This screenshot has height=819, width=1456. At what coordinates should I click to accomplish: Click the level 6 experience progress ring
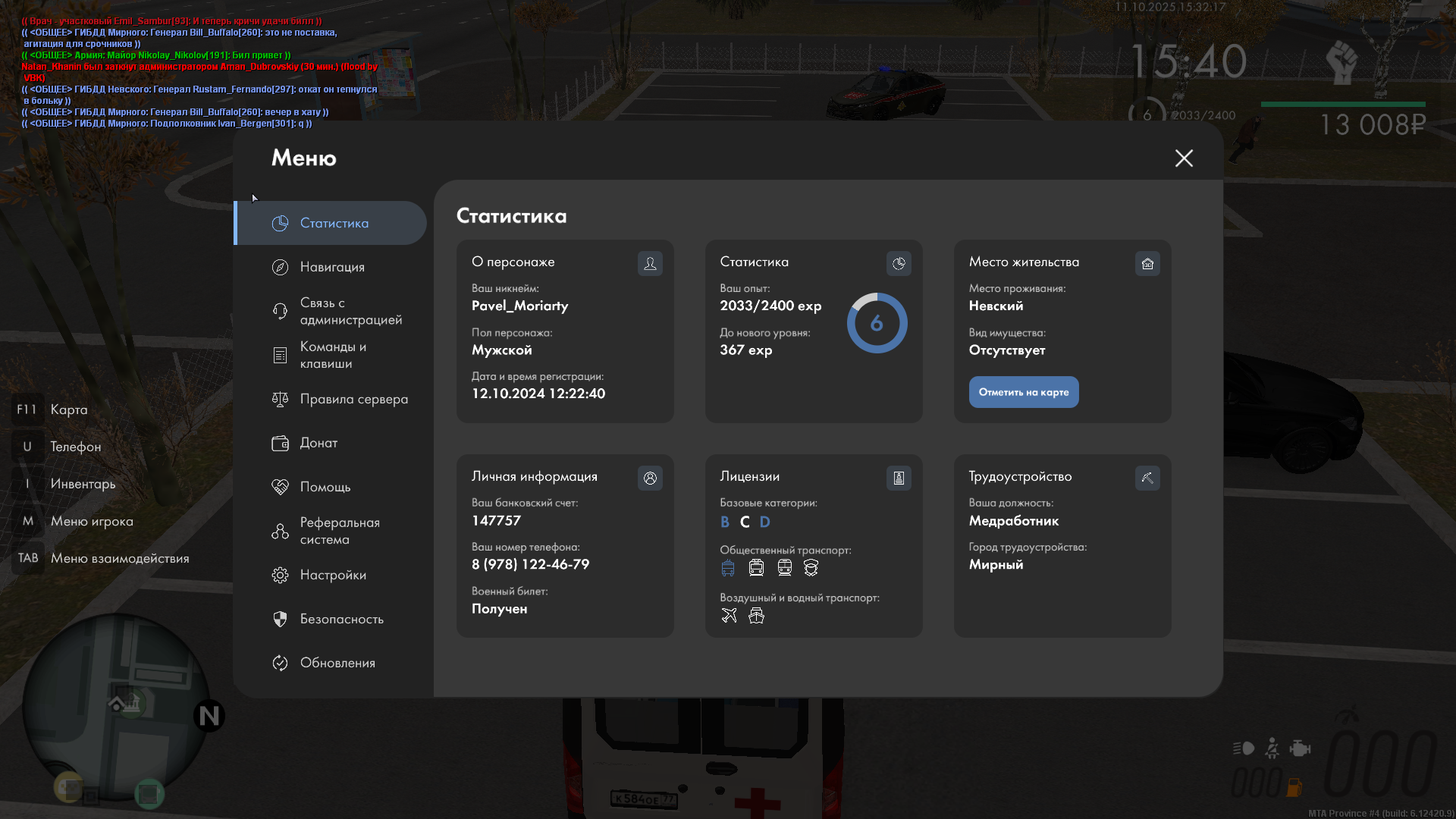877,323
